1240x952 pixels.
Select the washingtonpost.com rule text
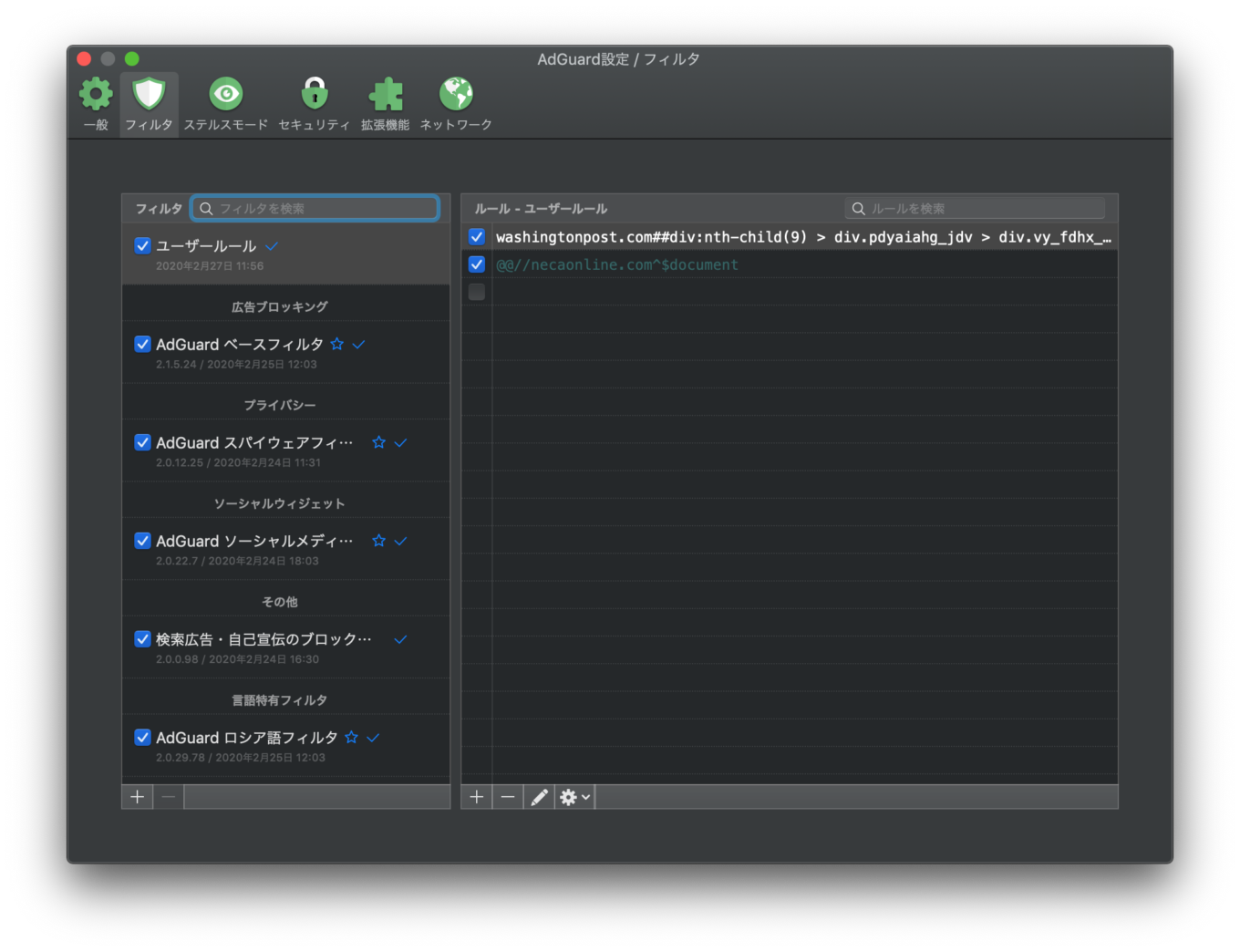(x=803, y=237)
